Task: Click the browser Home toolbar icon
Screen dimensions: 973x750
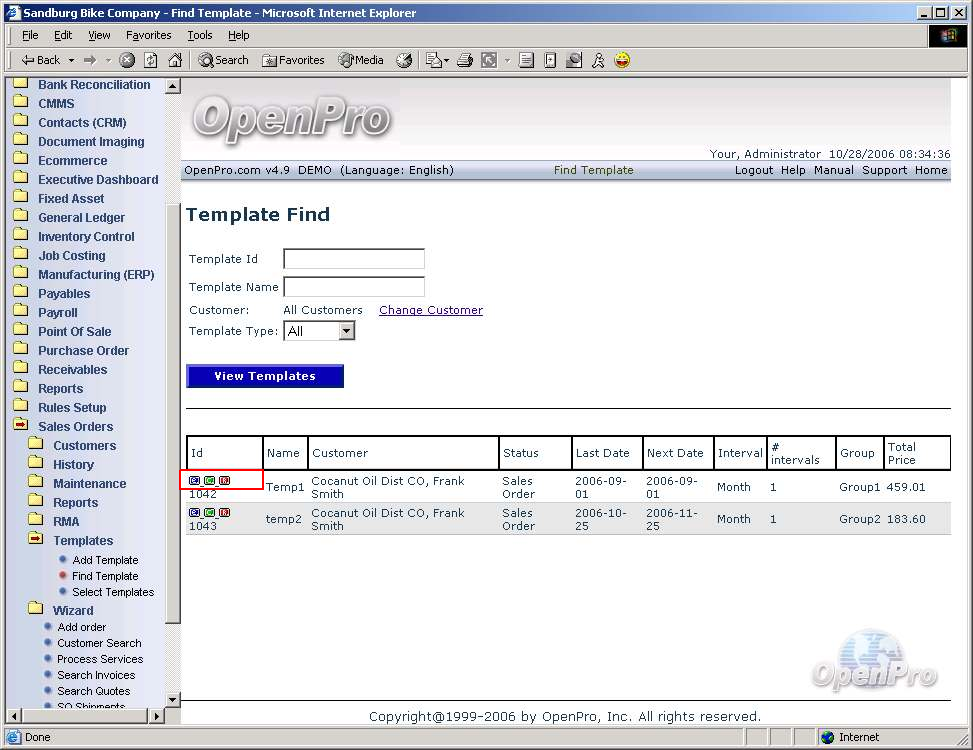Action: pos(175,60)
